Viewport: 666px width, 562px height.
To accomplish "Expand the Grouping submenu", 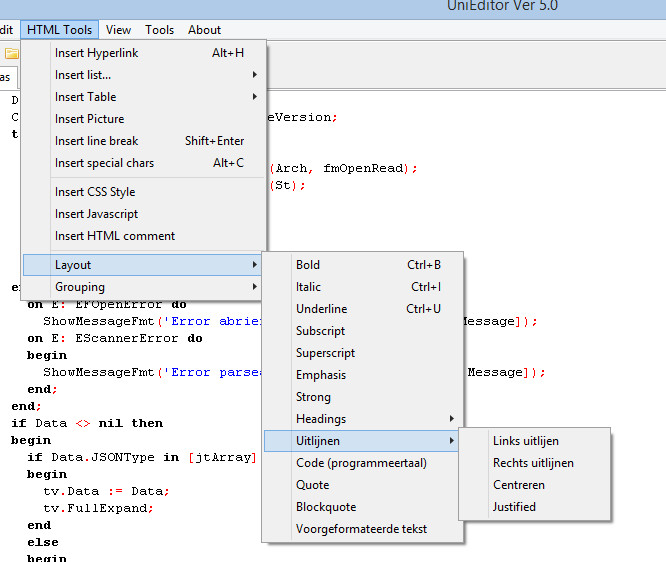I will coord(80,287).
